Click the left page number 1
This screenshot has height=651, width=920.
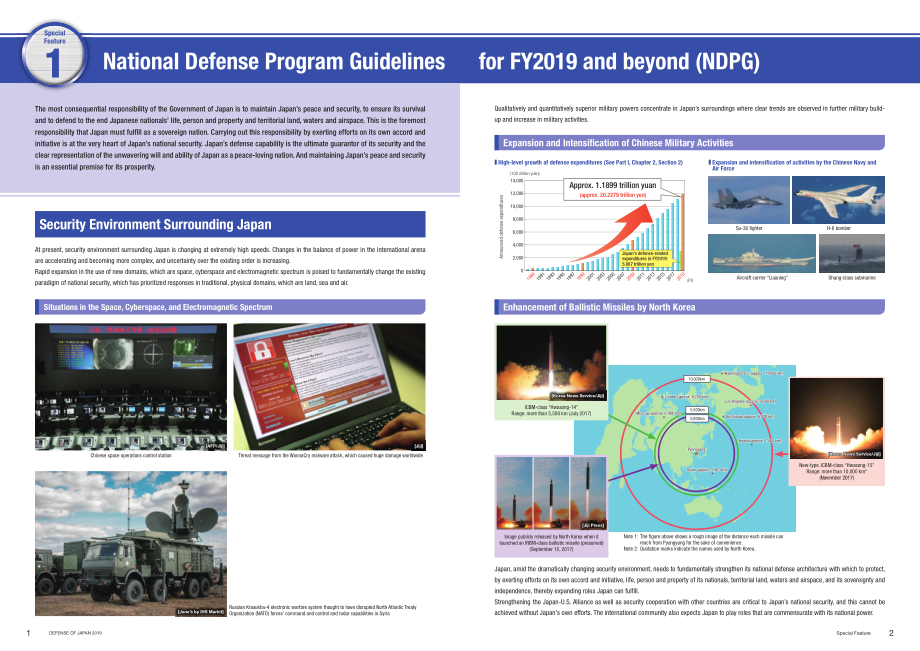point(28,633)
